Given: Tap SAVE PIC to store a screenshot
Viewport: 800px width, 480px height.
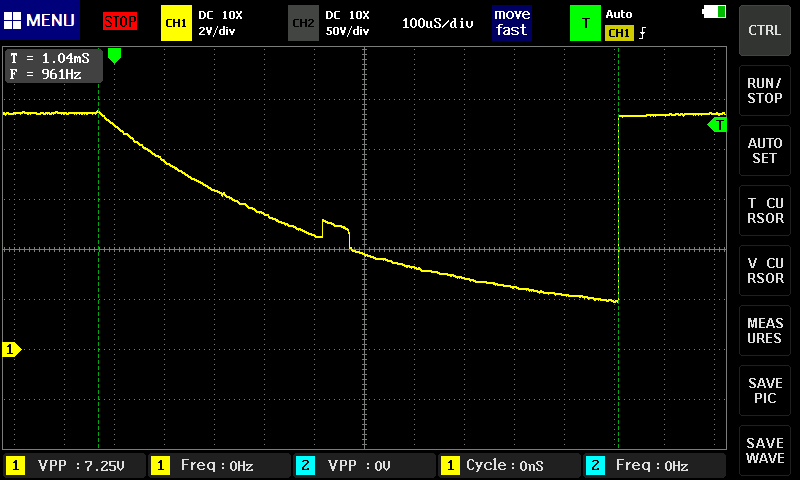Looking at the screenshot, I should click(764, 391).
